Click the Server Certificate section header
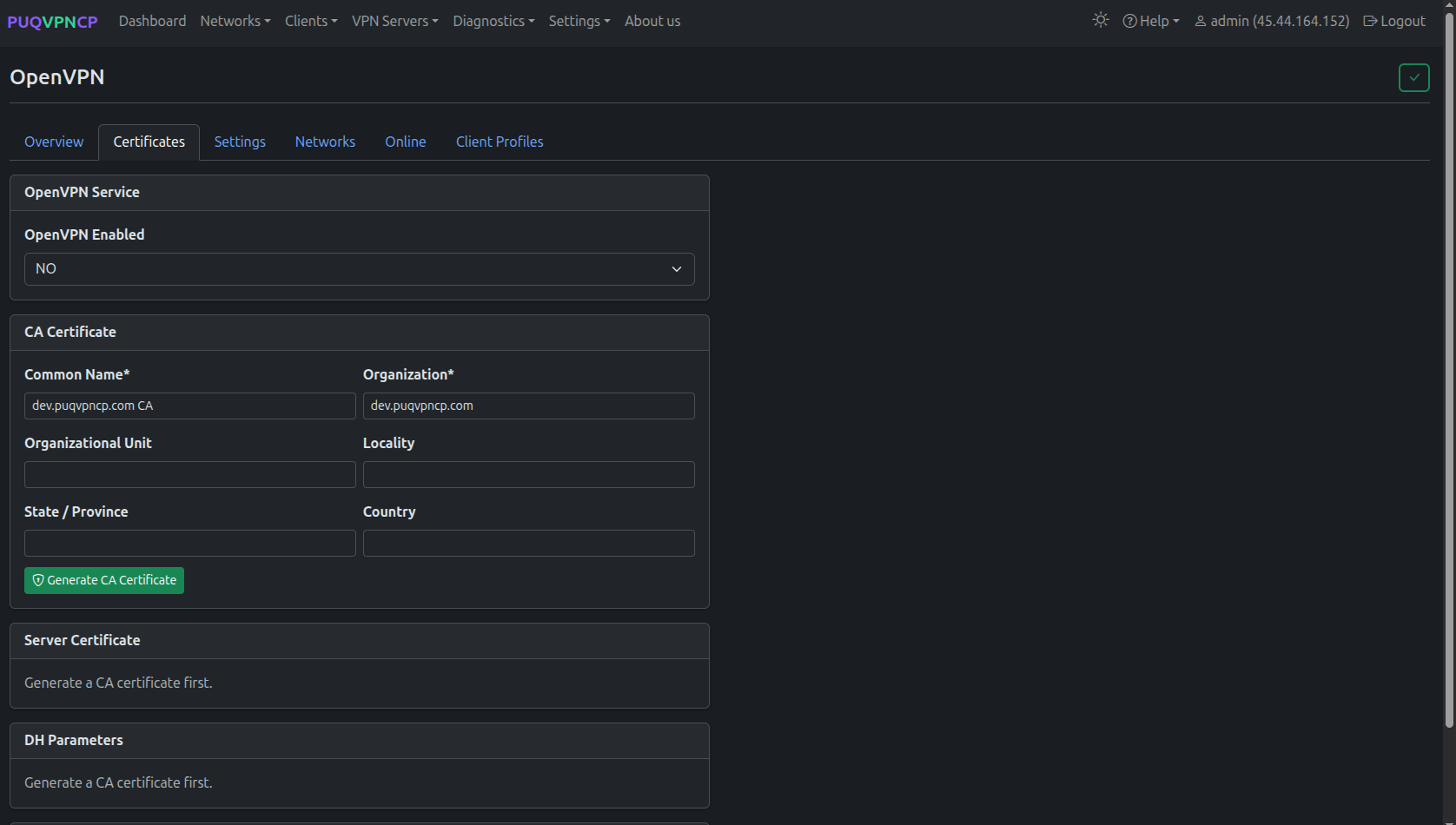1456x825 pixels. coord(360,641)
